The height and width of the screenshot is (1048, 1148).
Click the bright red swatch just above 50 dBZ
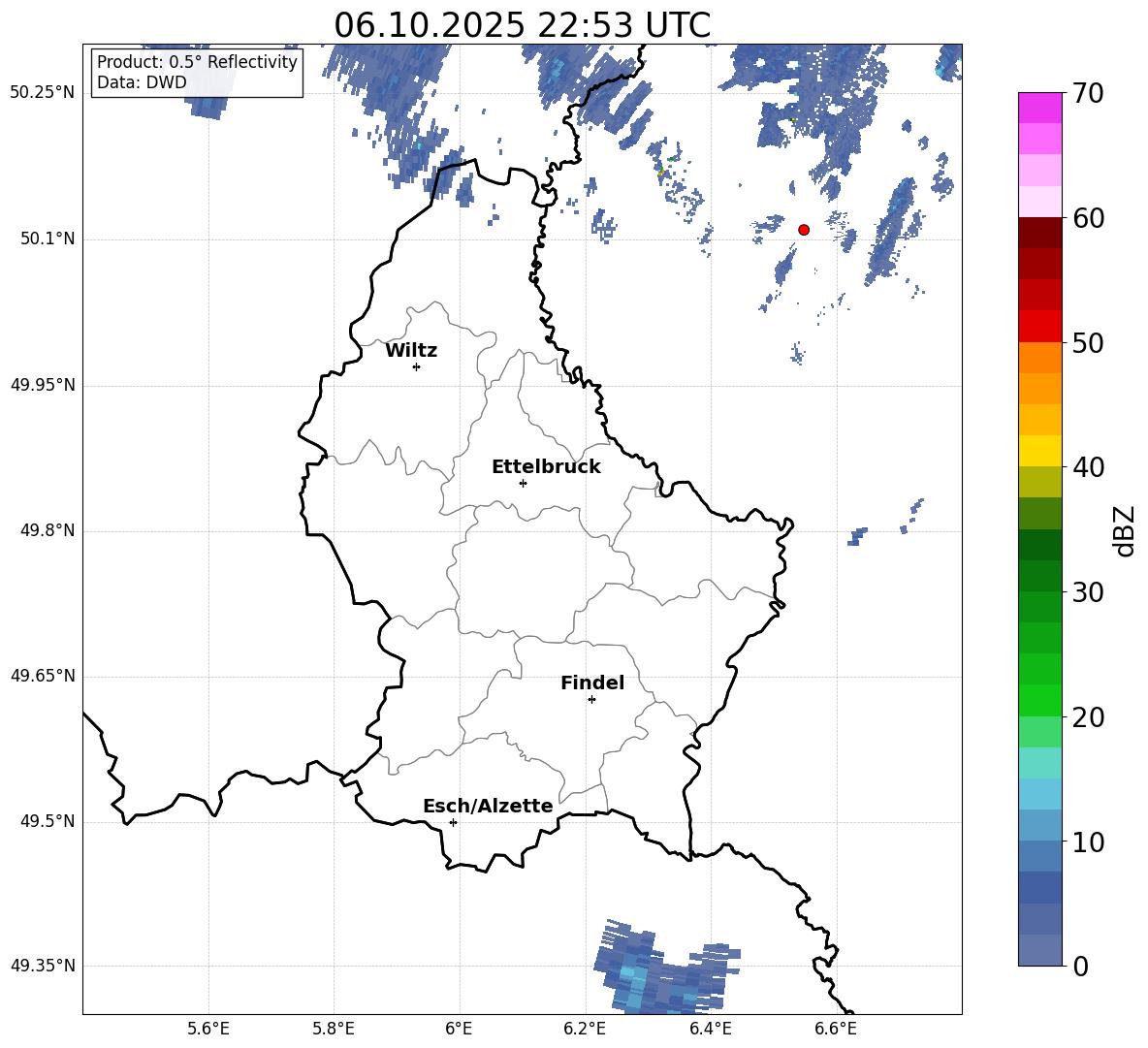click(1040, 327)
